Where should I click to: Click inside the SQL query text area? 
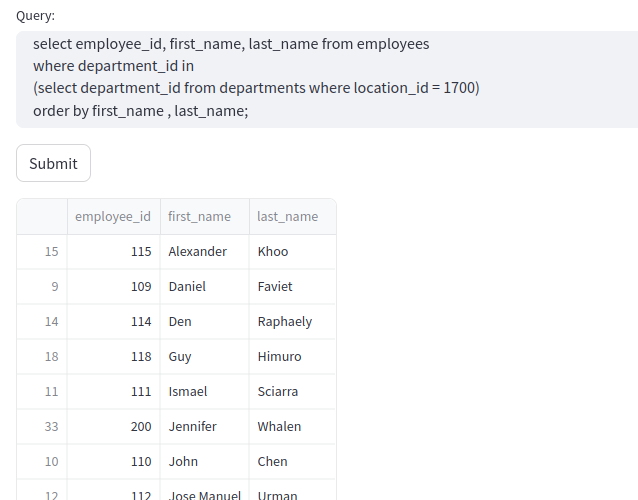point(327,79)
